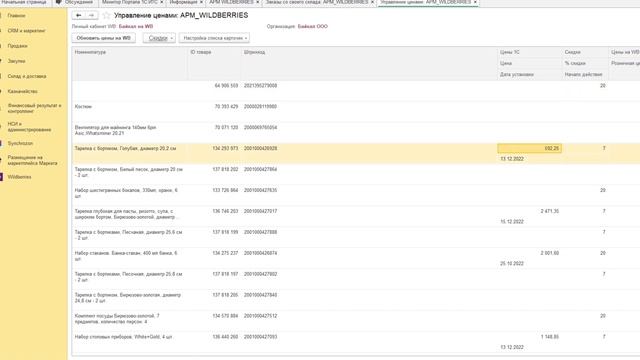
Task: Open CRM и маркетинг section
Action: click(x=27, y=31)
